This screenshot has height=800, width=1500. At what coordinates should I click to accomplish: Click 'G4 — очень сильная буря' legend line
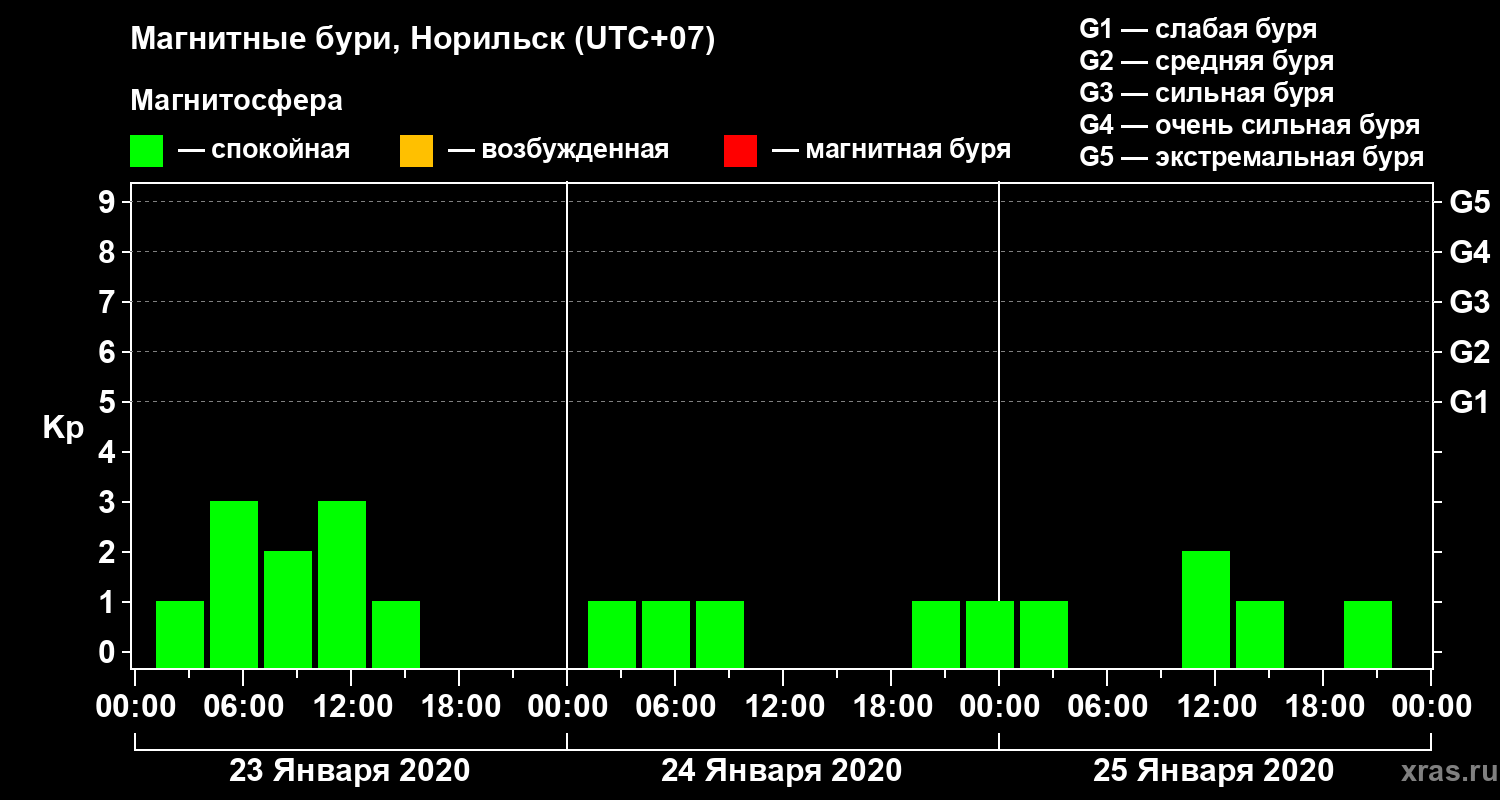(1249, 125)
